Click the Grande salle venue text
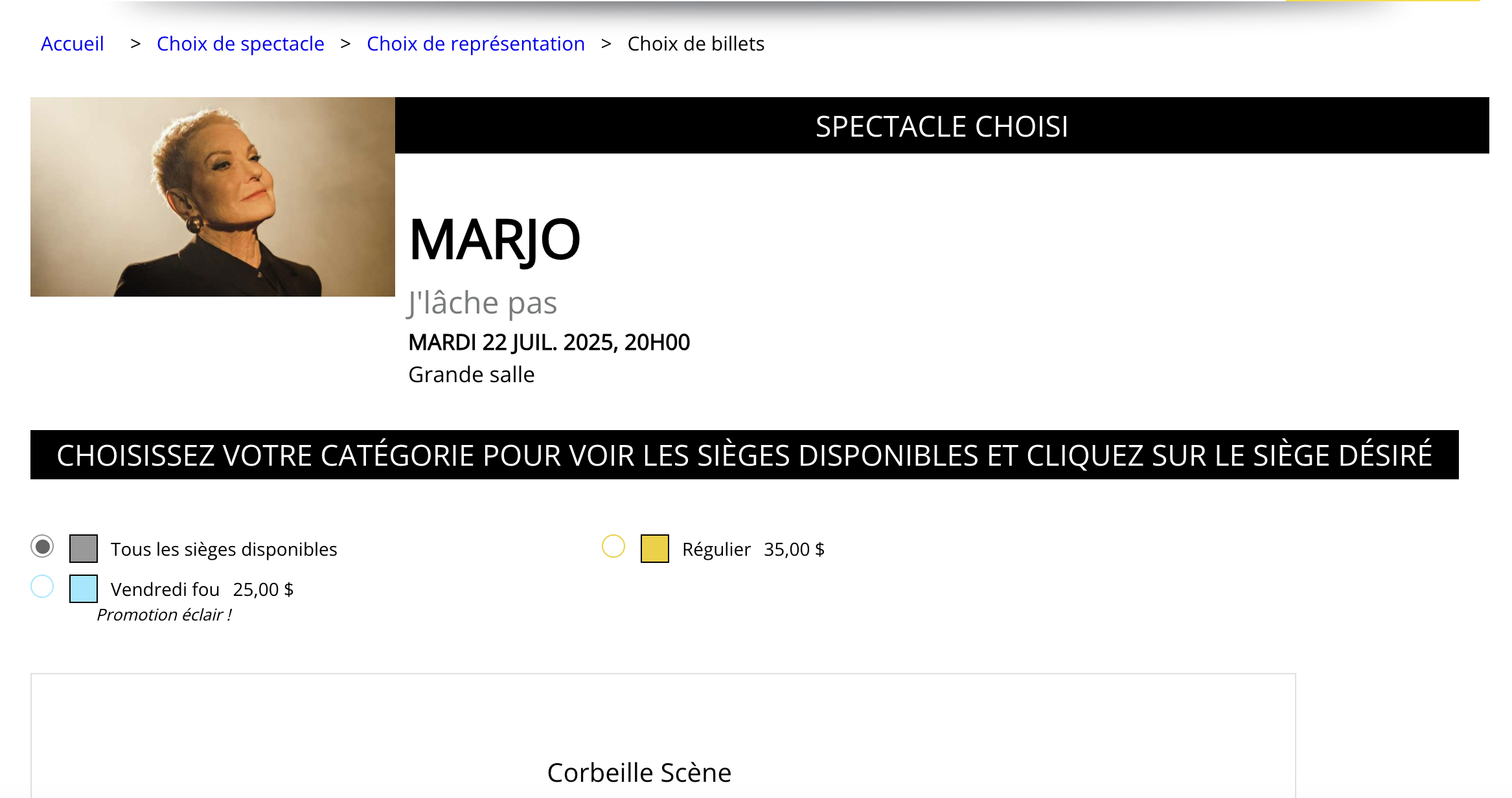 coord(472,374)
